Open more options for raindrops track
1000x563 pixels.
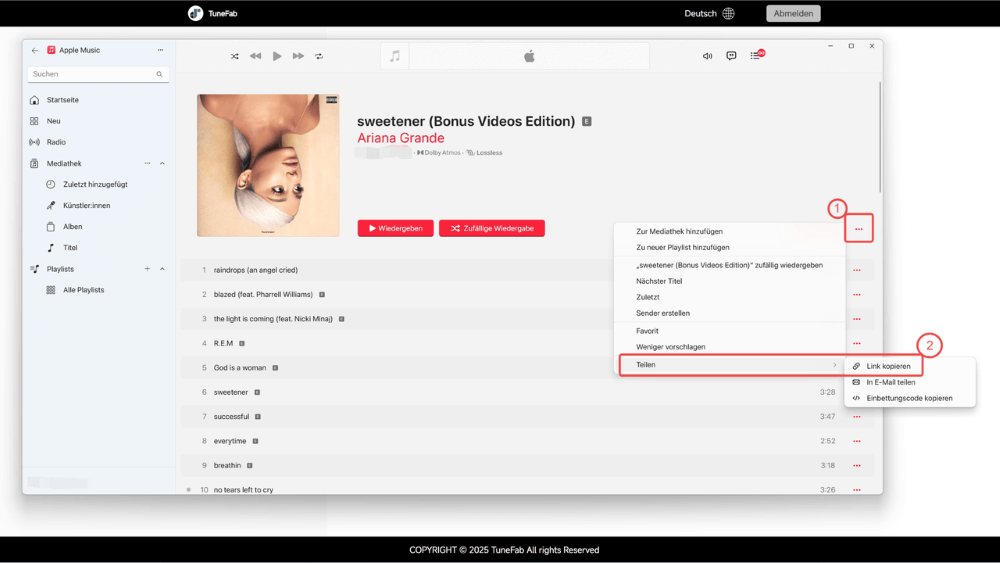point(857,270)
